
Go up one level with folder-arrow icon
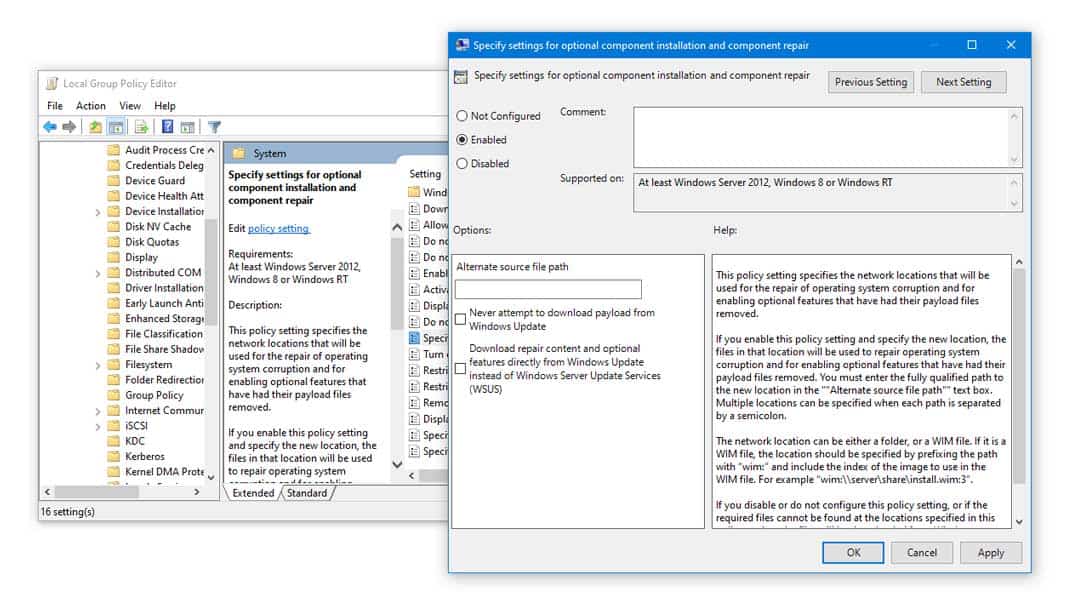[96, 127]
